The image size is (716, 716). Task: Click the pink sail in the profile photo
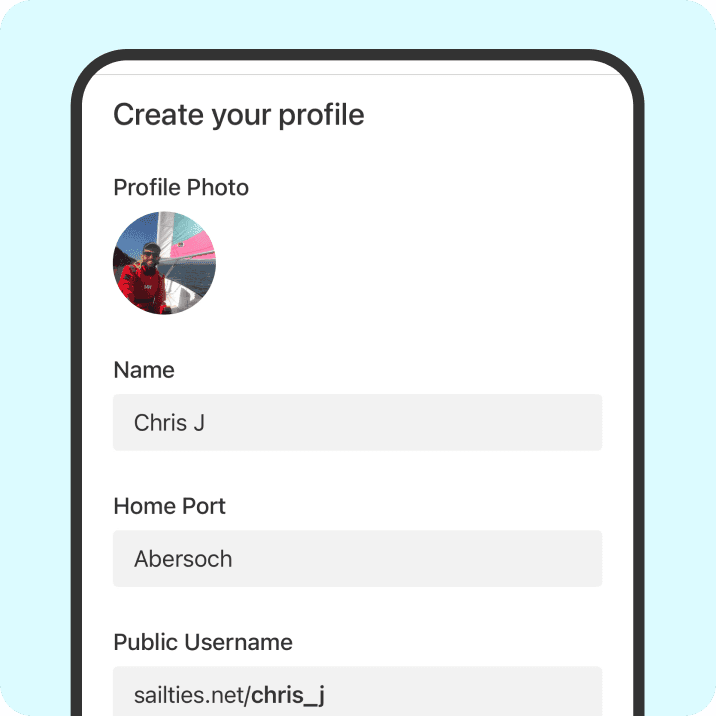[x=196, y=243]
